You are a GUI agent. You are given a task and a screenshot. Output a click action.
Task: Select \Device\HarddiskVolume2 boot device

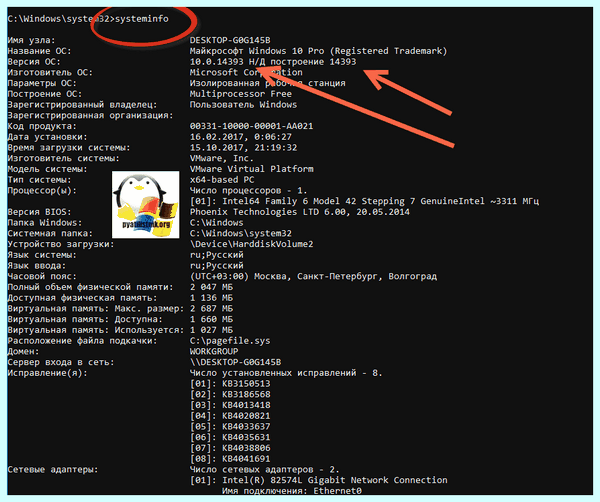coord(251,244)
